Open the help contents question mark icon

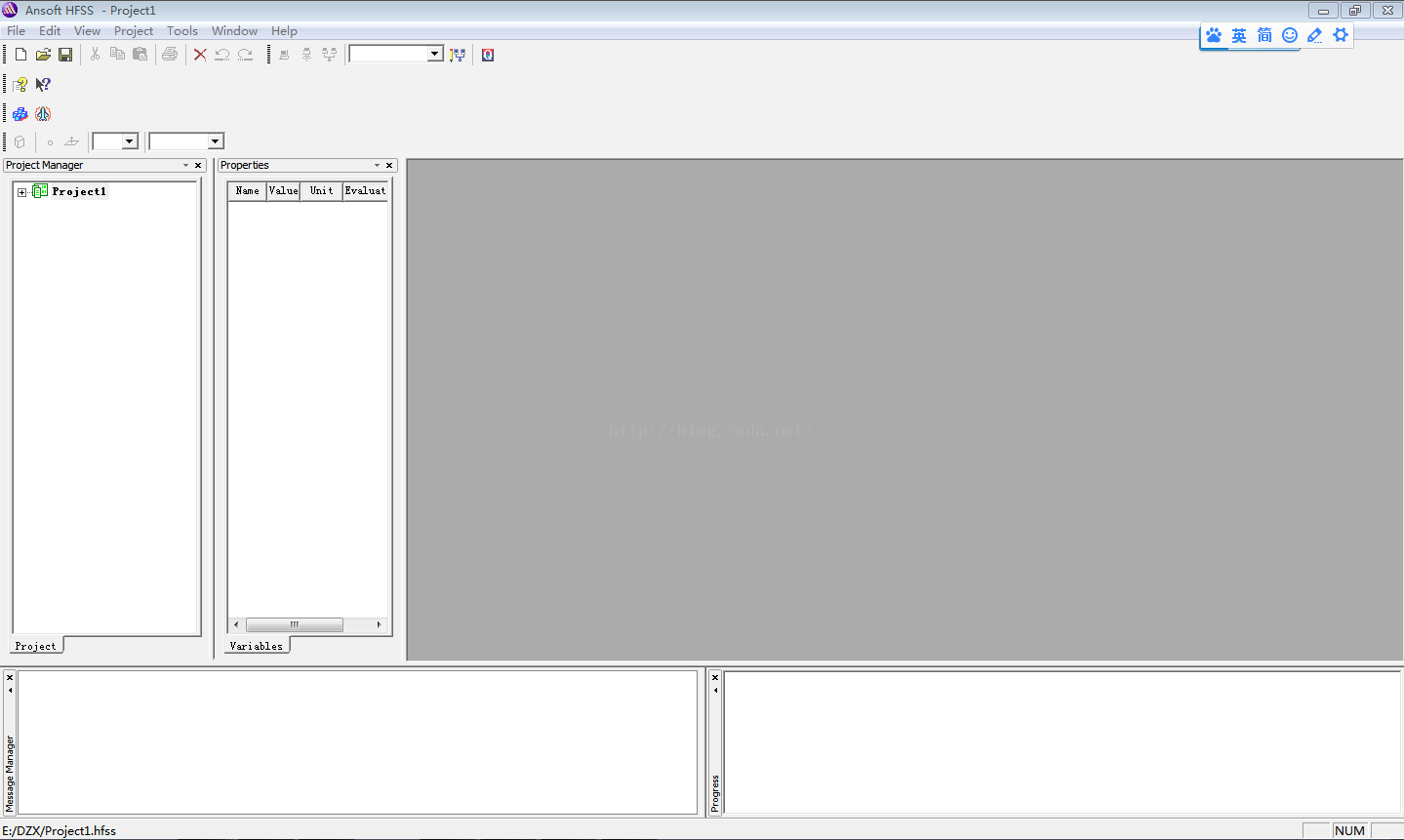point(20,85)
